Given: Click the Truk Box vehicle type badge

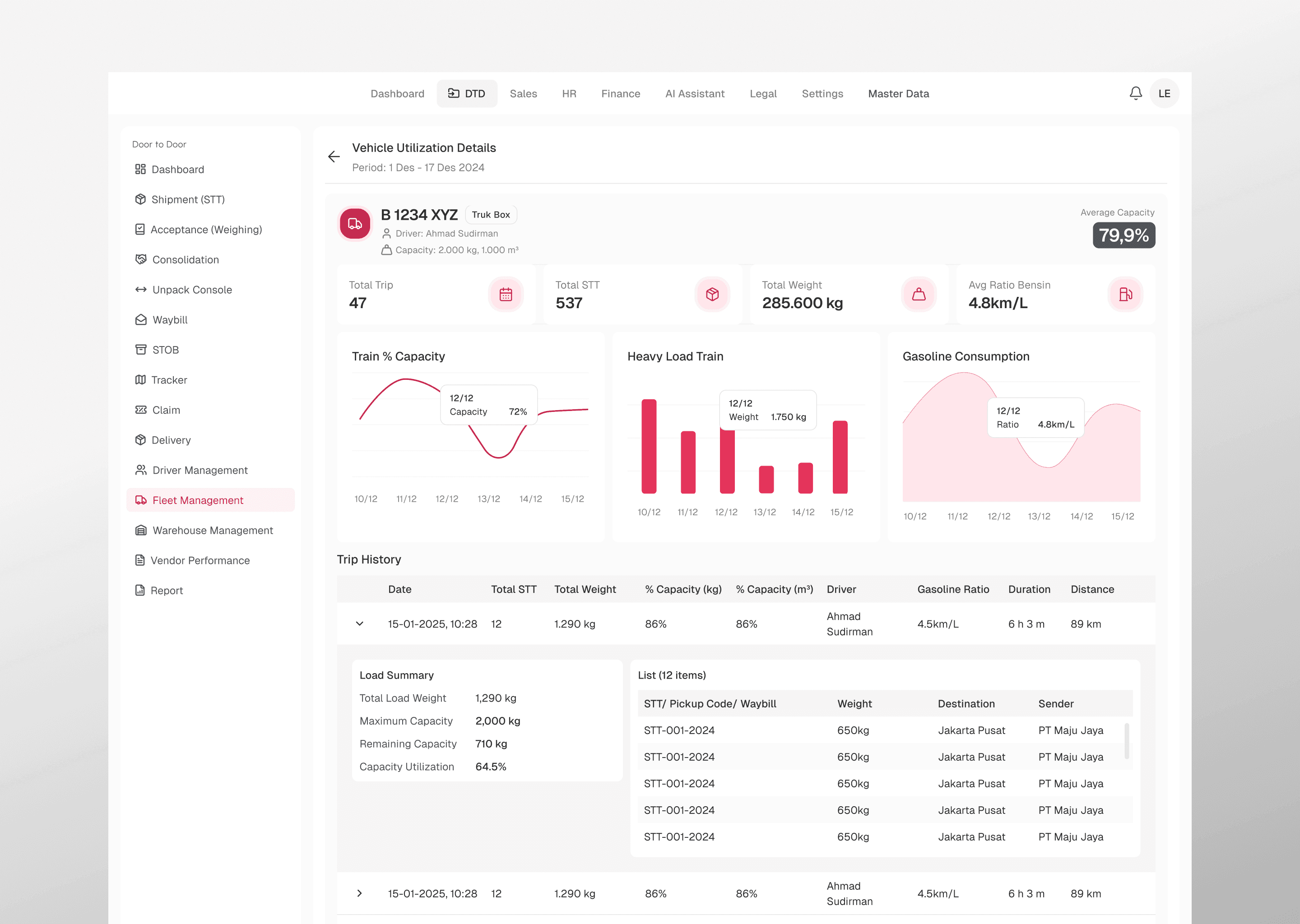Looking at the screenshot, I should click(x=491, y=214).
